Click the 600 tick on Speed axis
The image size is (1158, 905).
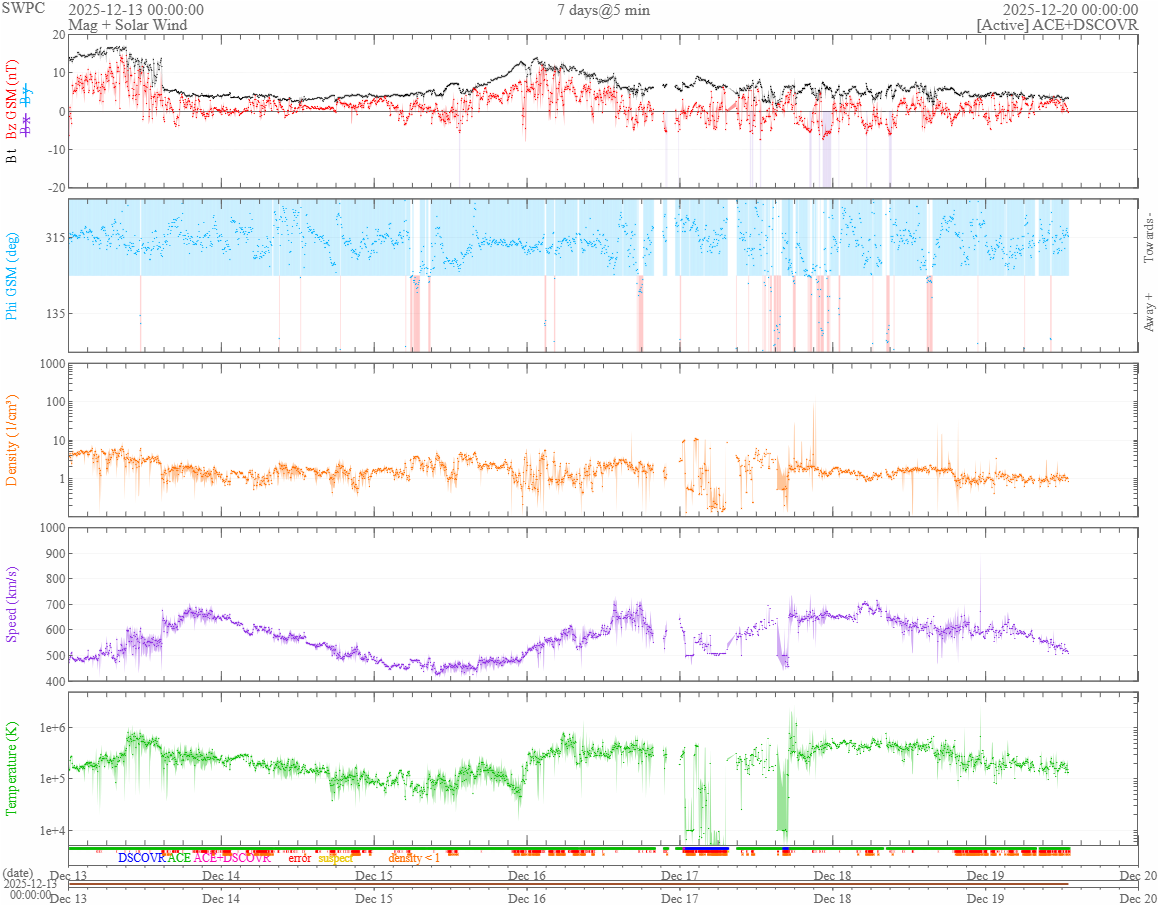55,630
